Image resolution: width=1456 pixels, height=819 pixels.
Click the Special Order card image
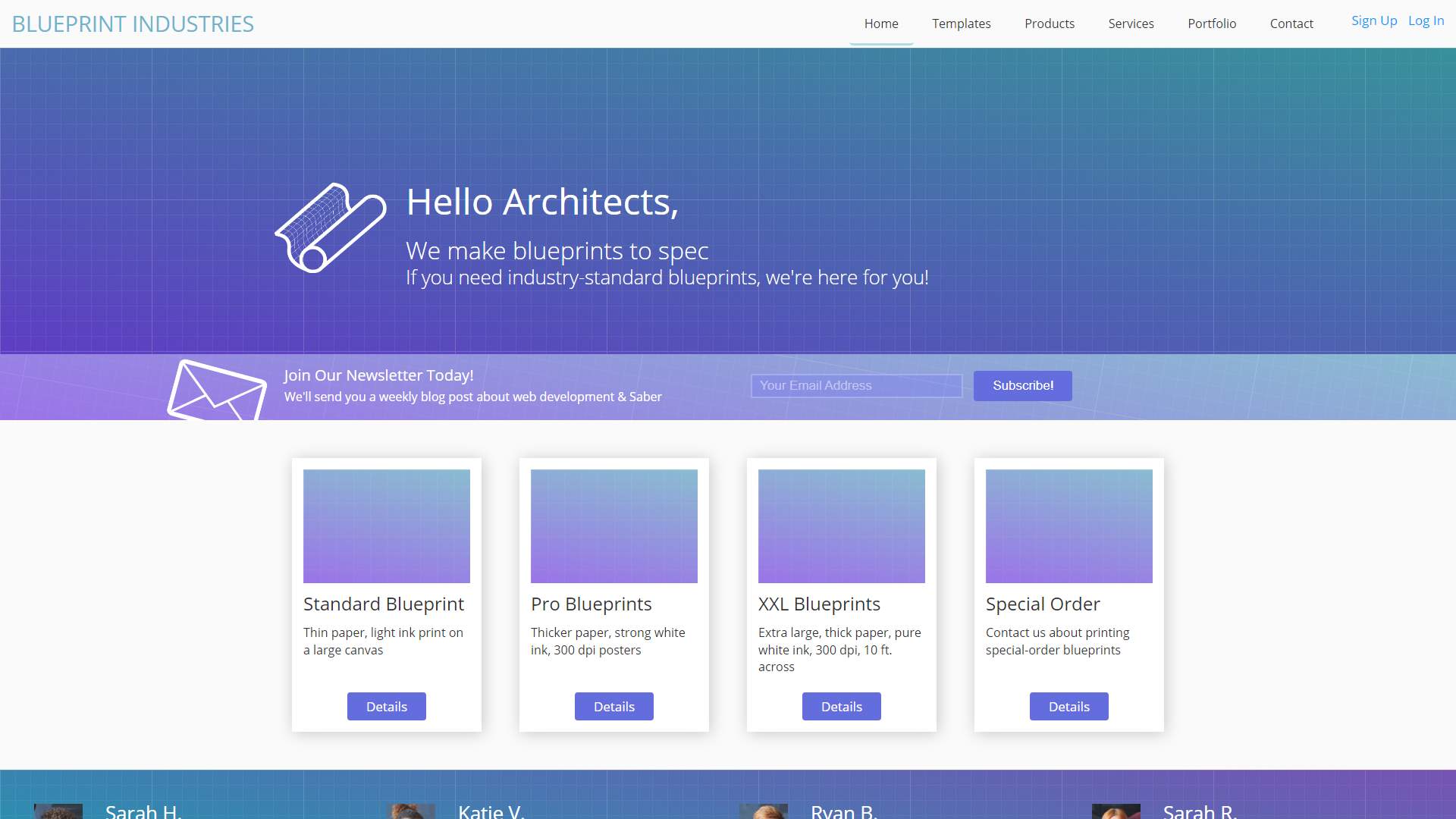[1069, 526]
